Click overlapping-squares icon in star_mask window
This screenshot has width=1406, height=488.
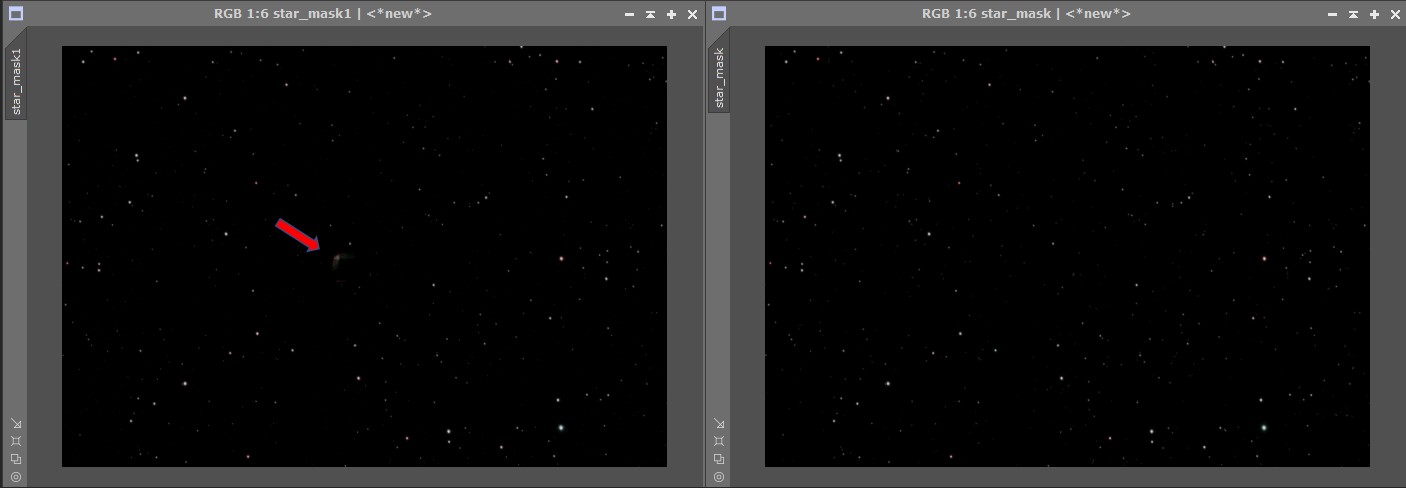click(x=719, y=459)
